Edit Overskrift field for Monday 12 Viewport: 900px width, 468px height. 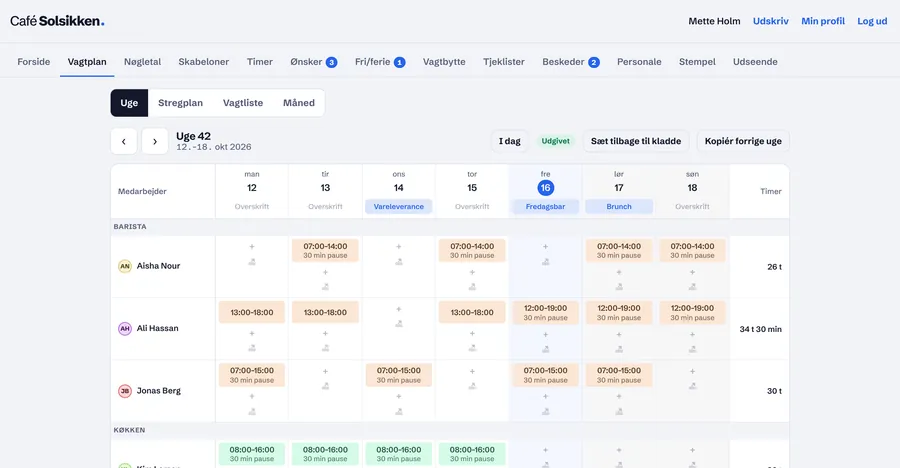(x=251, y=207)
